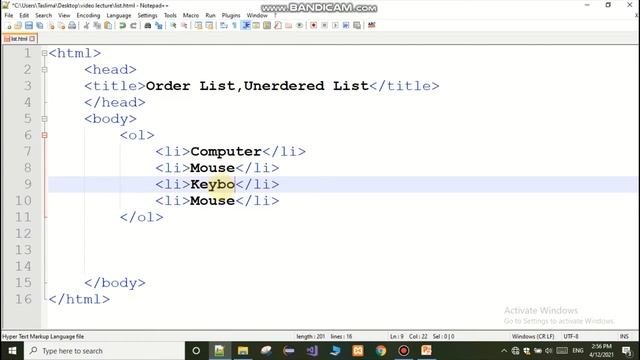Toggle Show All Characters pilcrow icon

point(235,25)
